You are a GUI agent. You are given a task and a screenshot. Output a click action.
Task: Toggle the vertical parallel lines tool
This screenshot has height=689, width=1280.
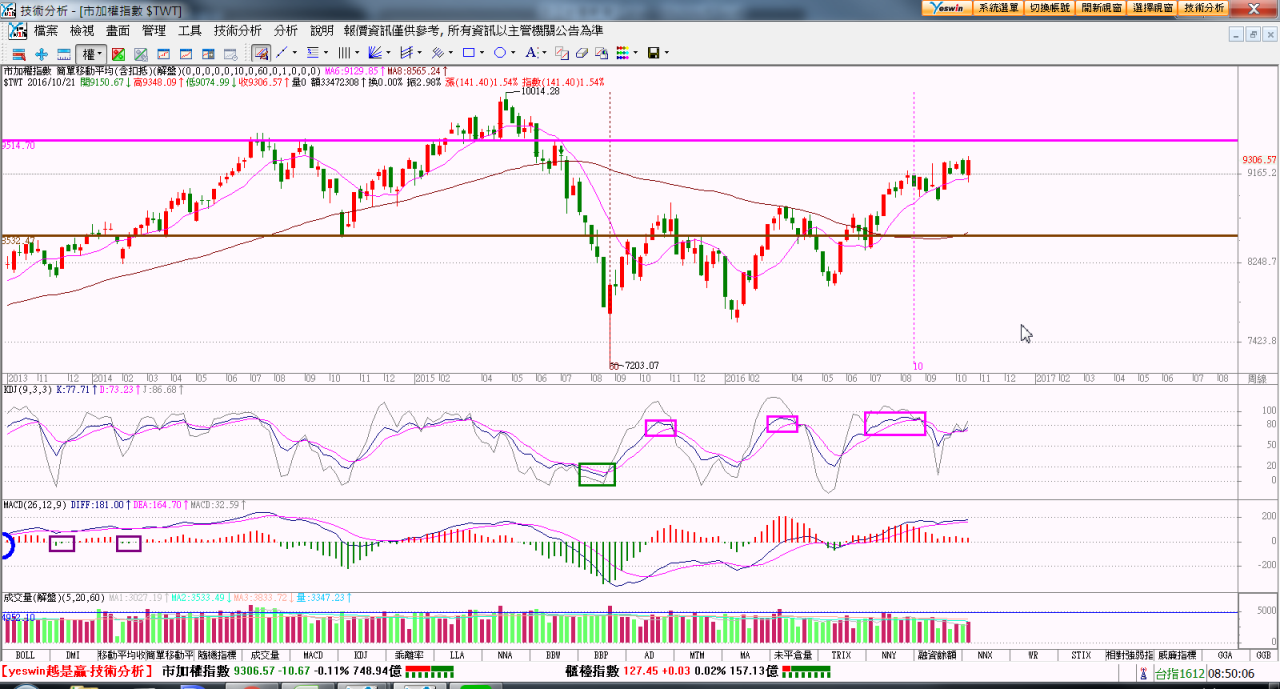(343, 53)
